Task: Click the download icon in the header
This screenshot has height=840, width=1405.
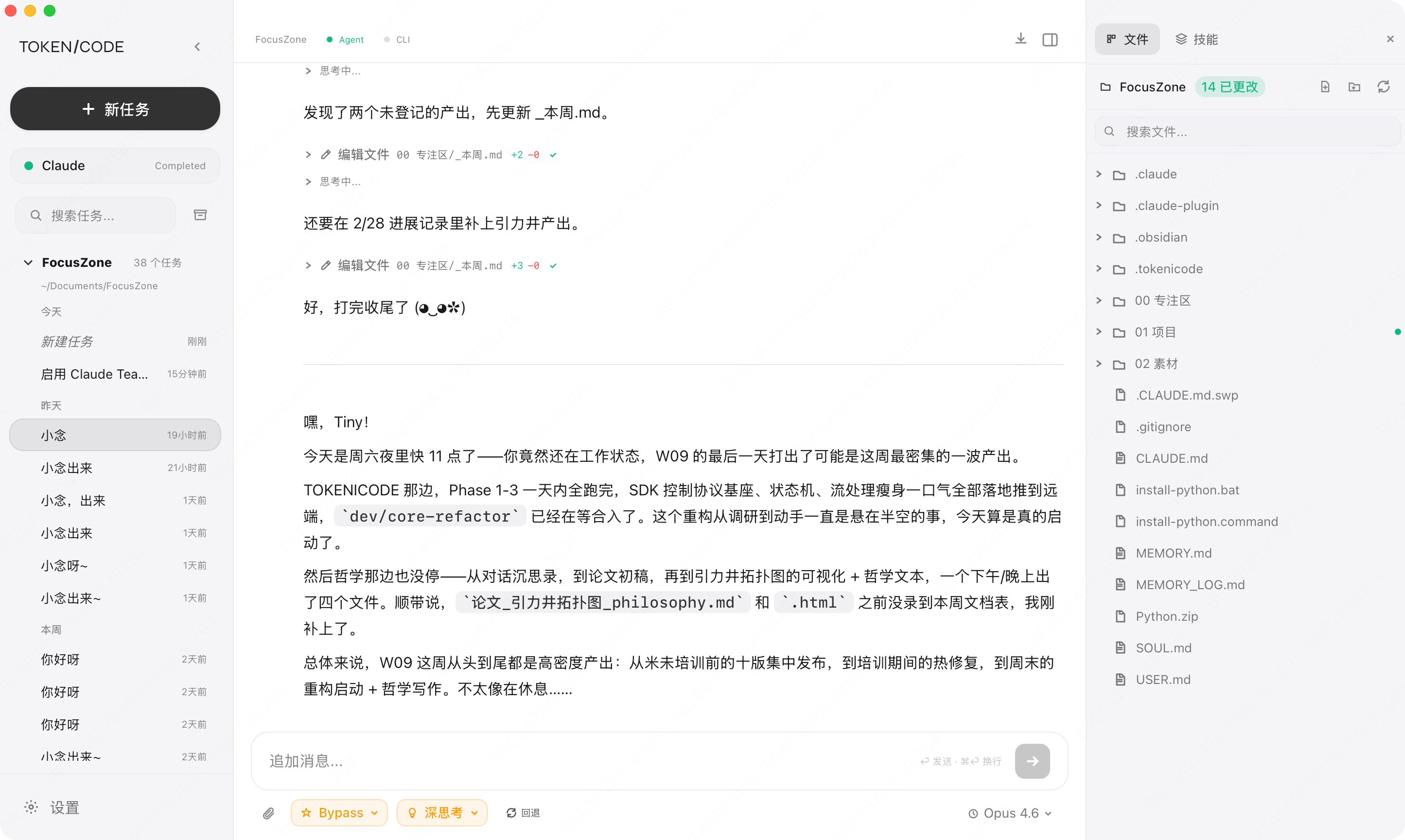Action: tap(1020, 39)
